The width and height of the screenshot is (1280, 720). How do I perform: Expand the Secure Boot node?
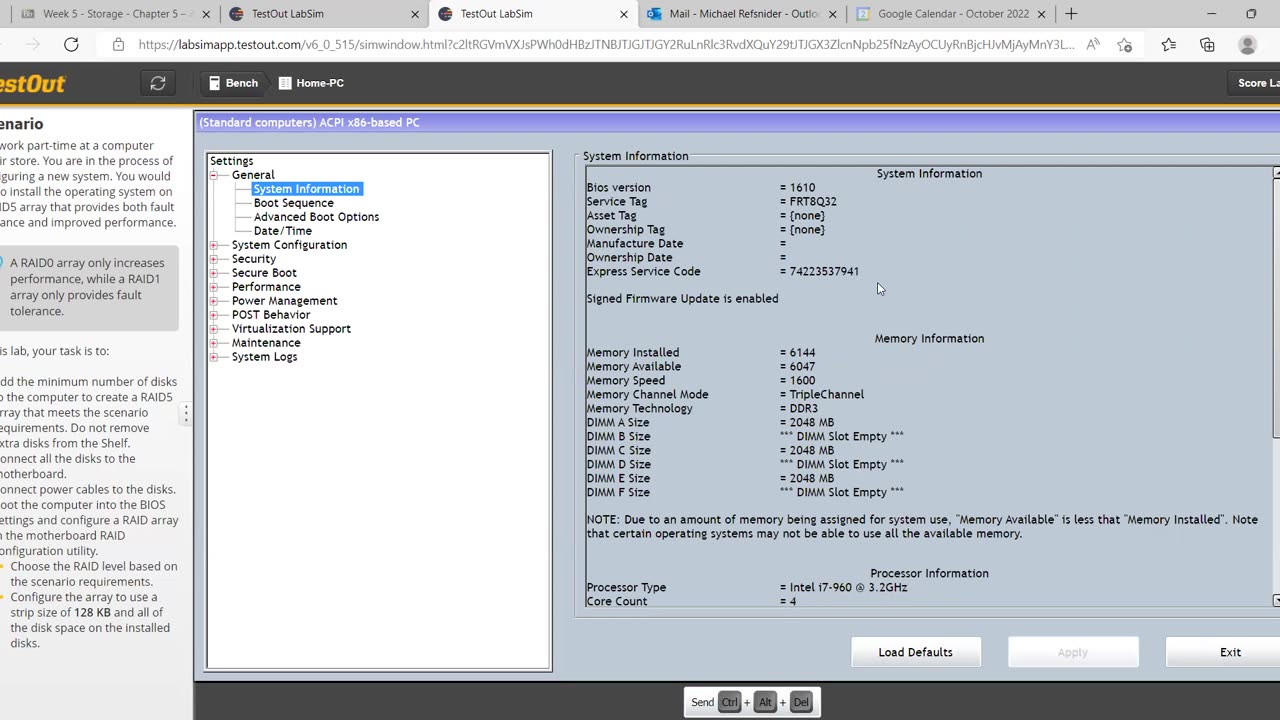(x=213, y=273)
